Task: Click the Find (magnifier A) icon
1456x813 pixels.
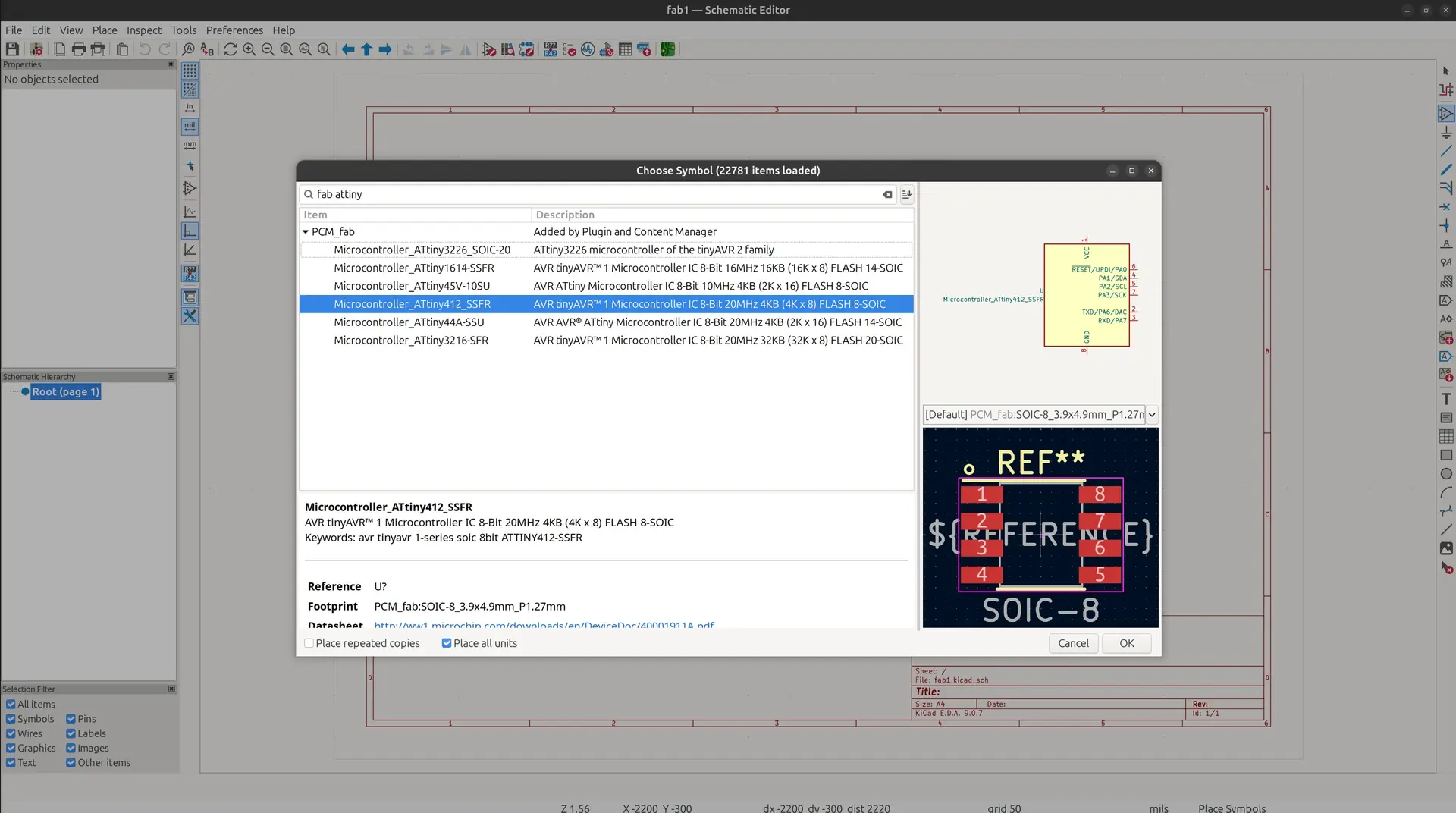Action: click(188, 49)
